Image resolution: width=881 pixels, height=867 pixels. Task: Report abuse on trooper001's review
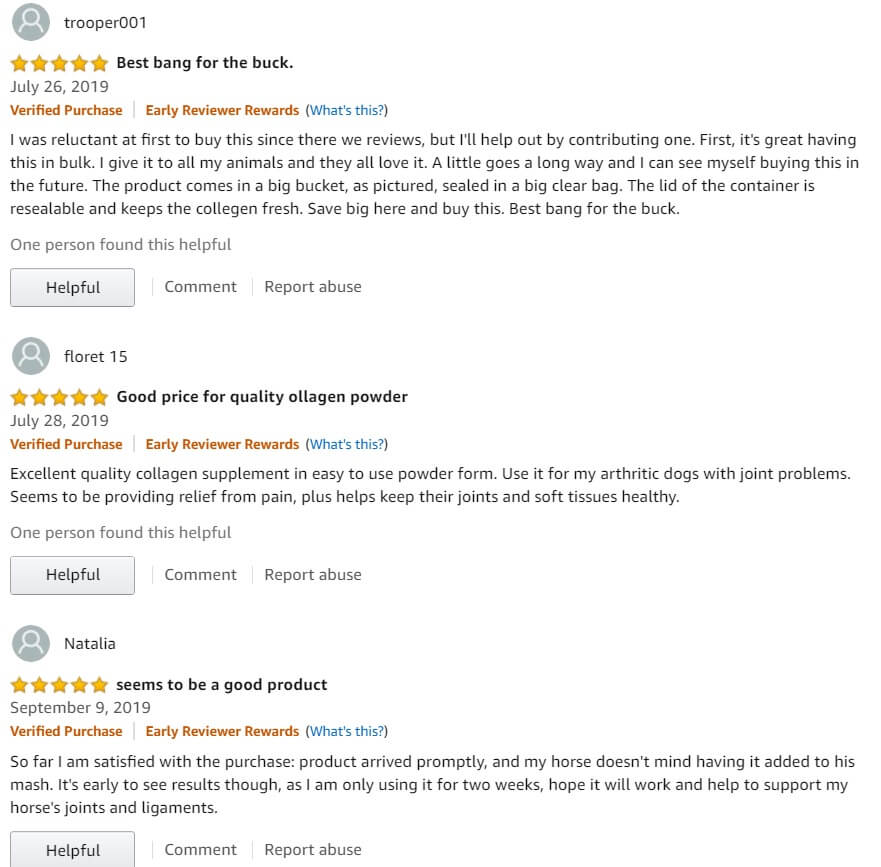(x=313, y=287)
